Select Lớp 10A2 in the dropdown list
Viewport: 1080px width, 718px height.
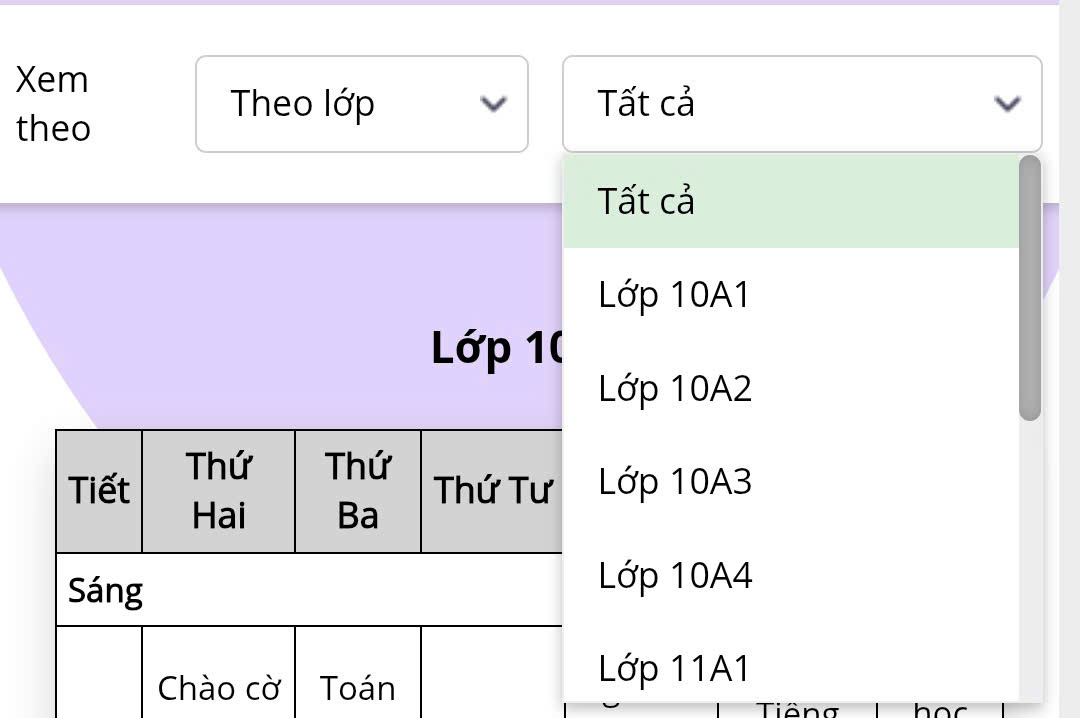[790, 389]
